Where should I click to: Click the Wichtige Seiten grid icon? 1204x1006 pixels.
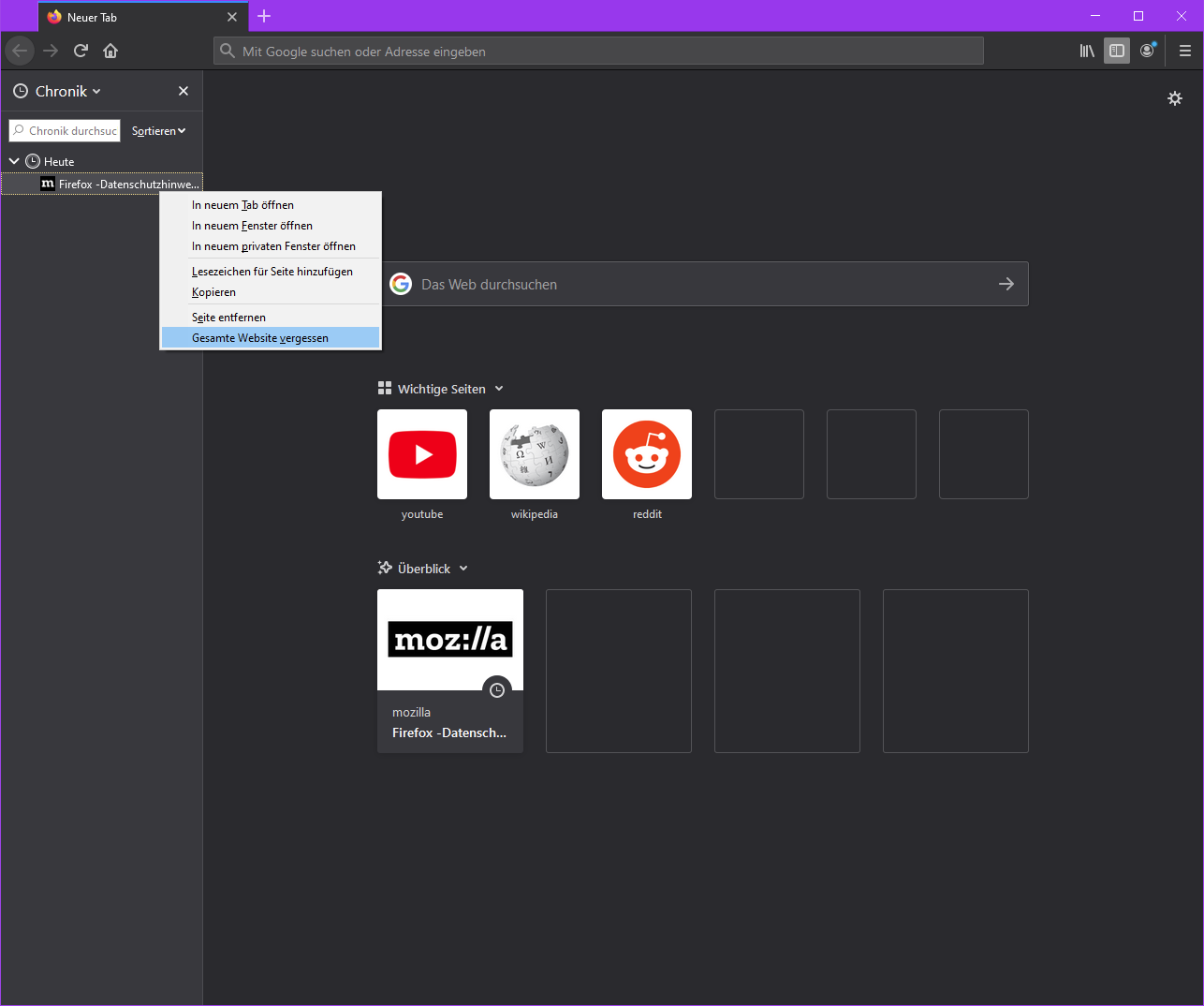[385, 388]
